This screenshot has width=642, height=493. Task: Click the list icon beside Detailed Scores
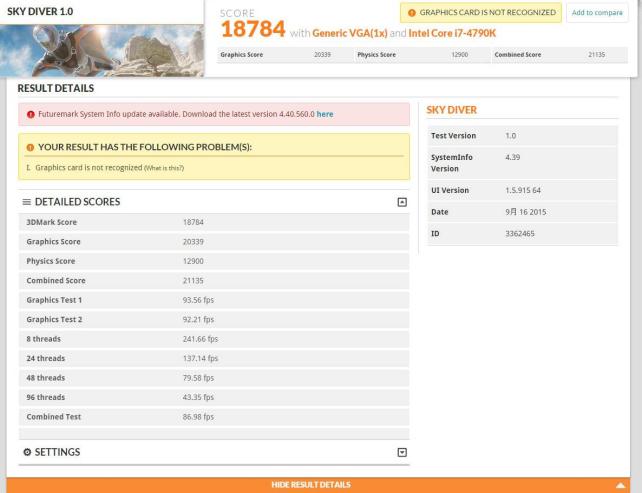pos(27,202)
